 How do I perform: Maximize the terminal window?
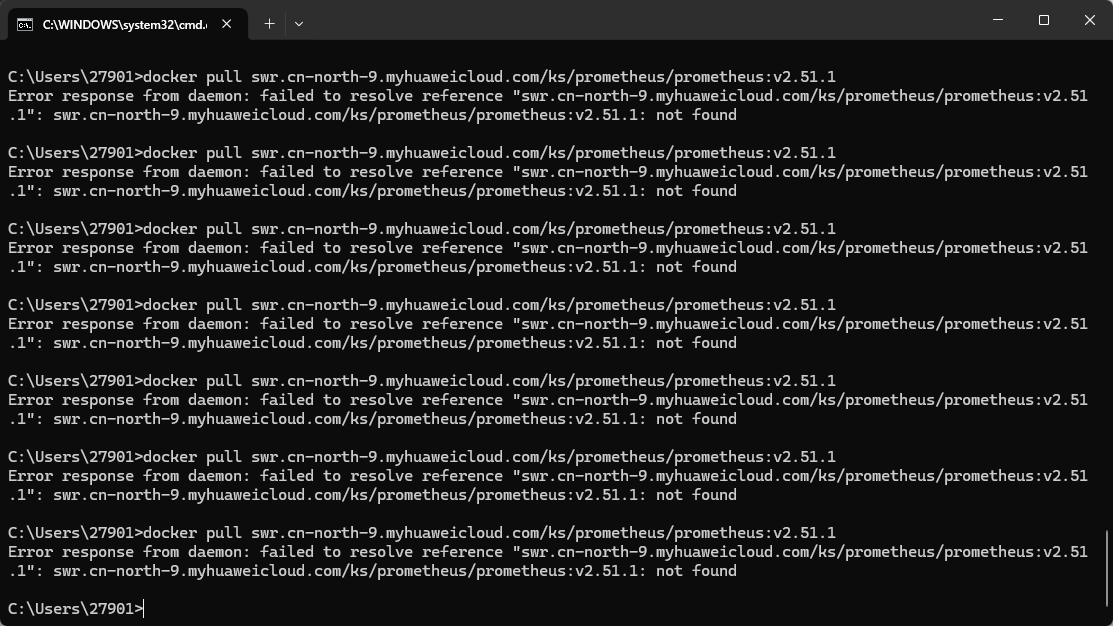[x=1043, y=20]
